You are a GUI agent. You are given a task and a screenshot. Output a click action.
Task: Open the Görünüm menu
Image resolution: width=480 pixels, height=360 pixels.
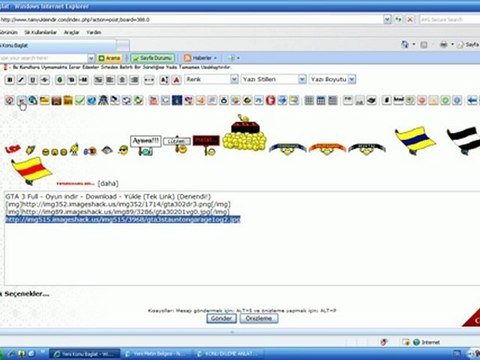point(9,32)
